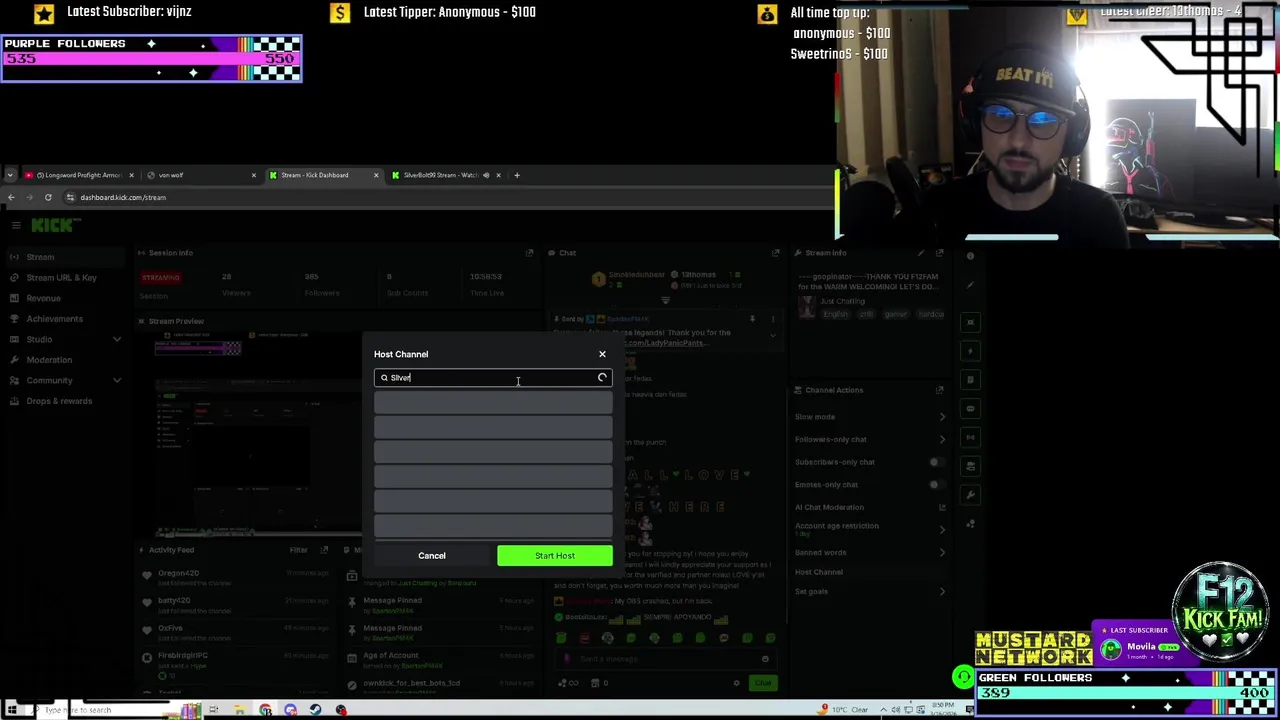Expand Set goals options

(942, 592)
